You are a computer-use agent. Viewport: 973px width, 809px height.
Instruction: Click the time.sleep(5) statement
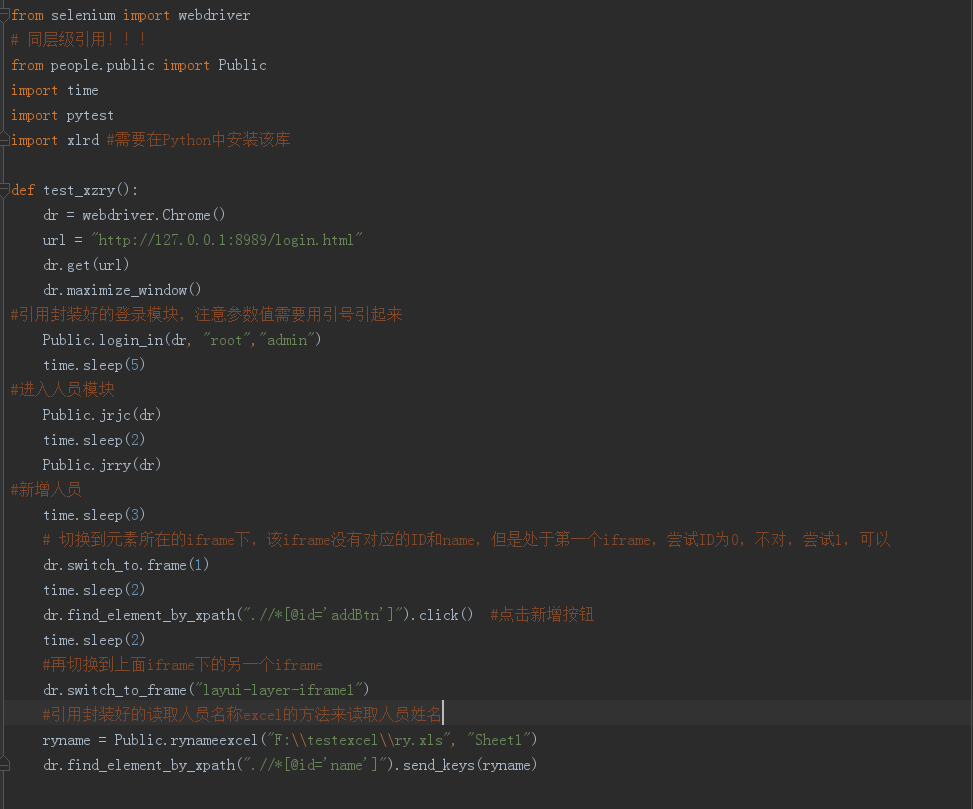[95, 364]
